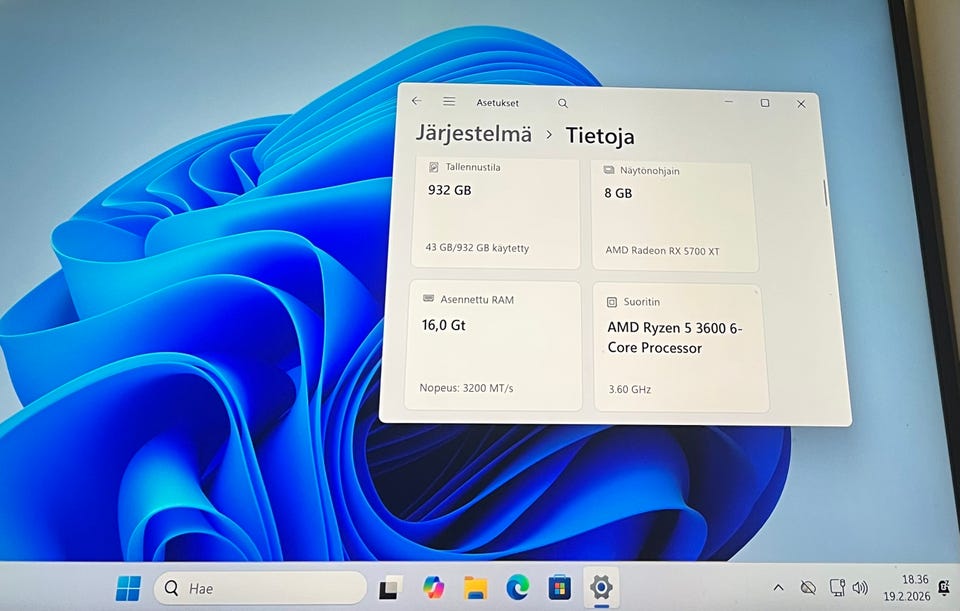This screenshot has height=611, width=960.
Task: Click the 3.60 GHz value
Action: pyautogui.click(x=629, y=389)
